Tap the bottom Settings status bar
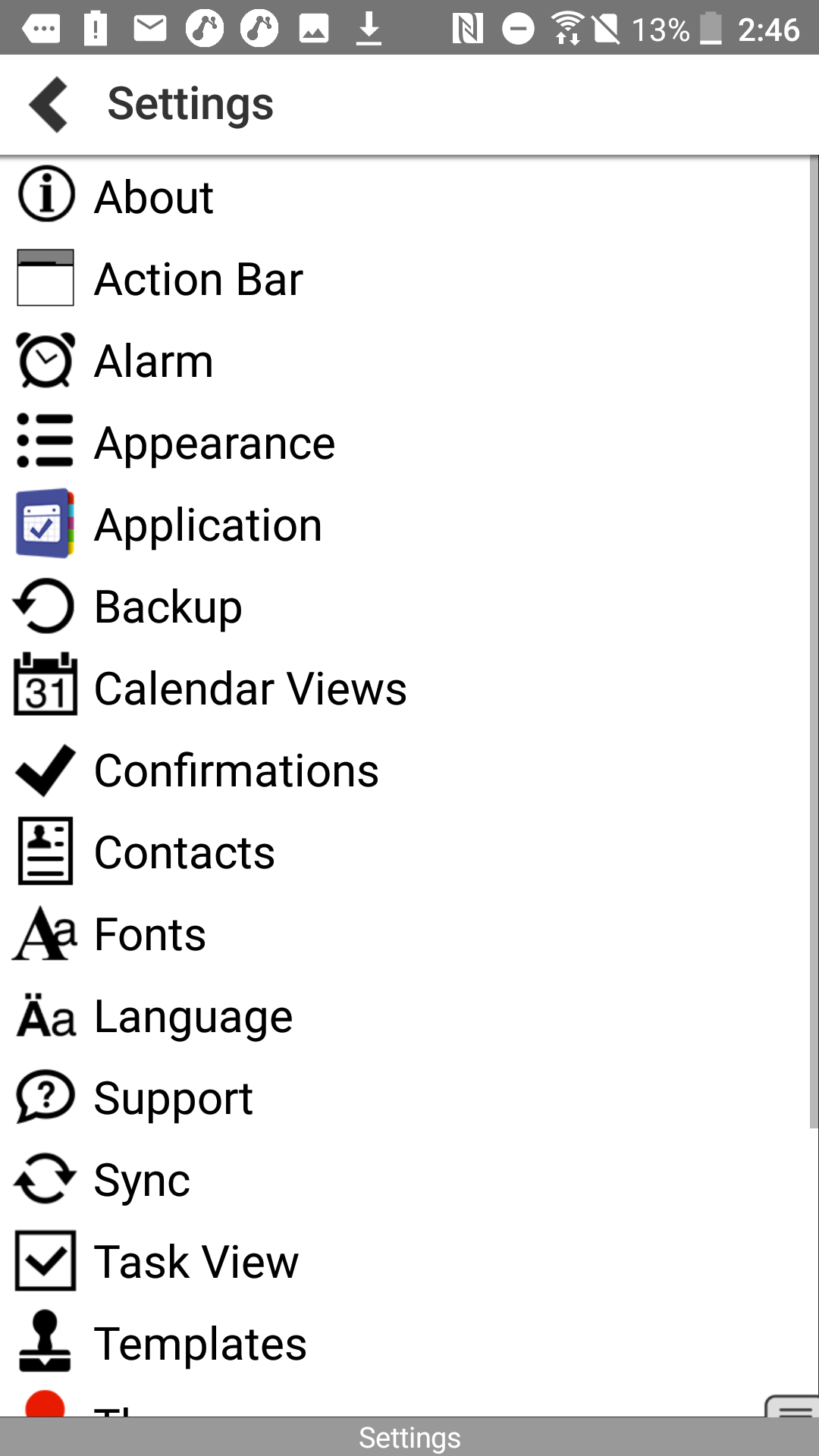Image resolution: width=819 pixels, height=1456 pixels. point(409,1437)
